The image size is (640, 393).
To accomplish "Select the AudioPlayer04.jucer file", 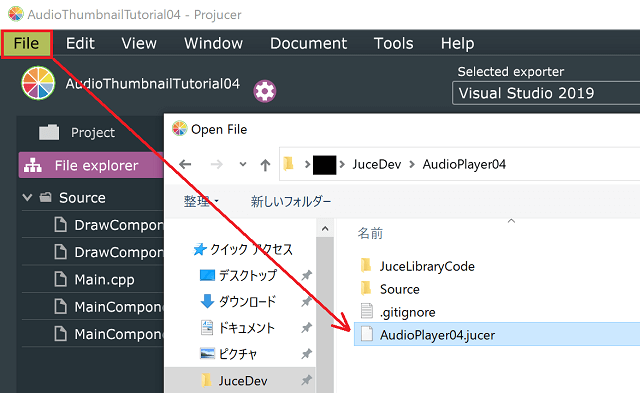I will coord(497,334).
